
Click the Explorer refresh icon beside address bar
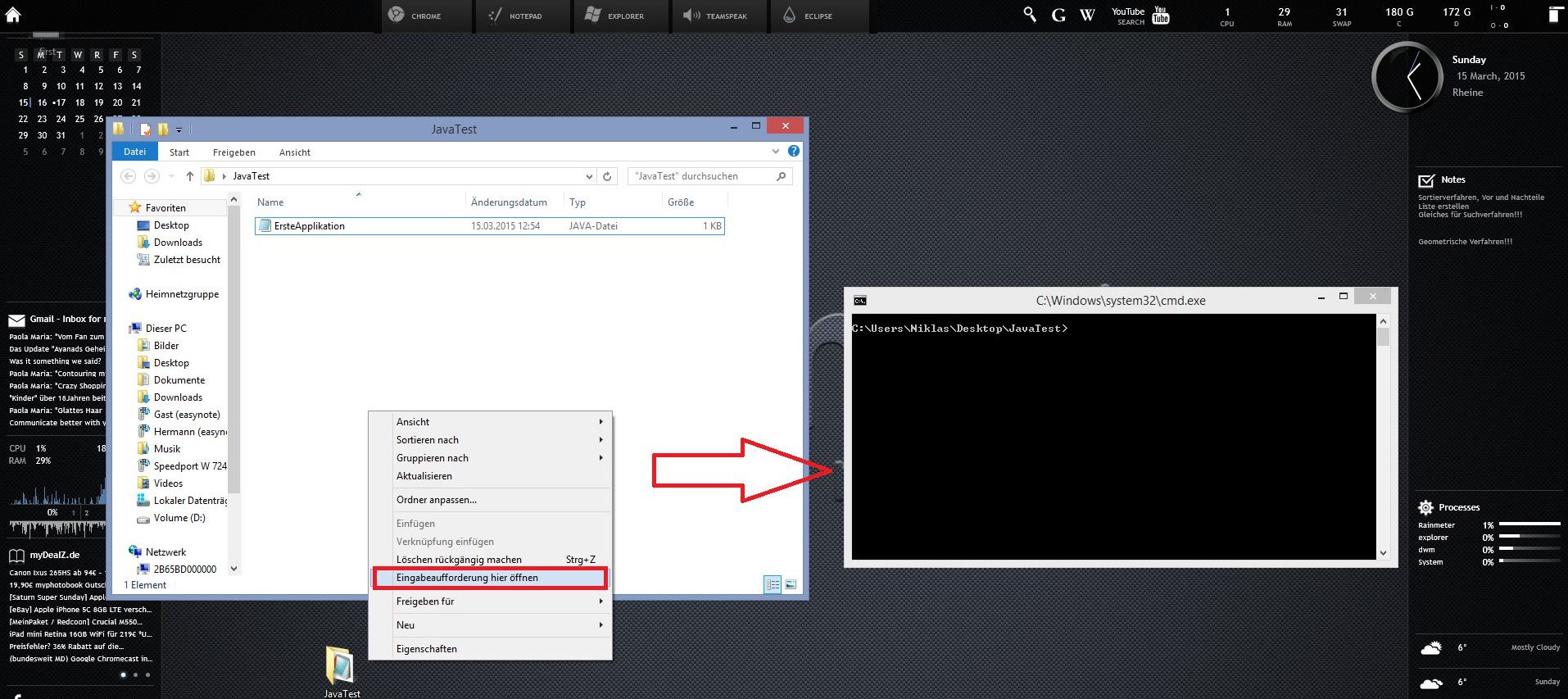coord(607,176)
